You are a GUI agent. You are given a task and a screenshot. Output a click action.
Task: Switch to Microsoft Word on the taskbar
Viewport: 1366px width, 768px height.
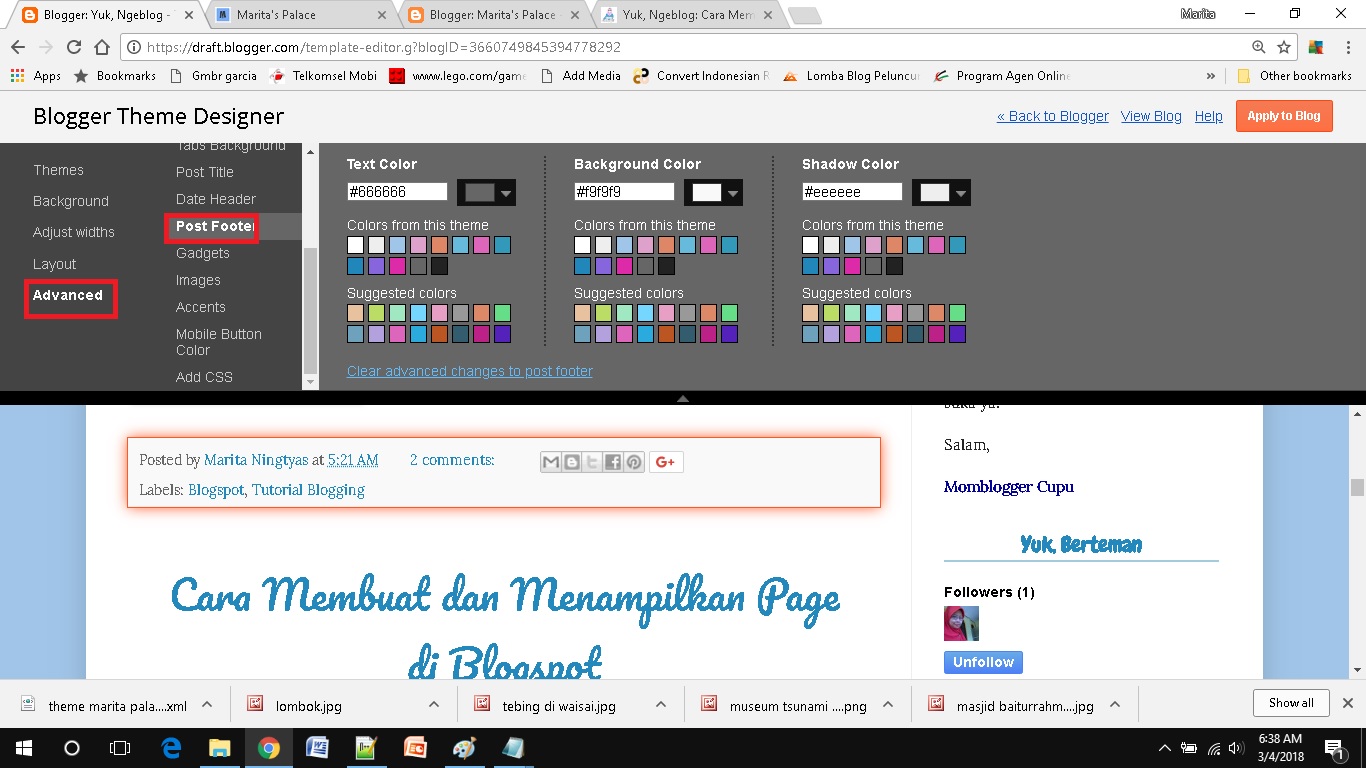(317, 748)
